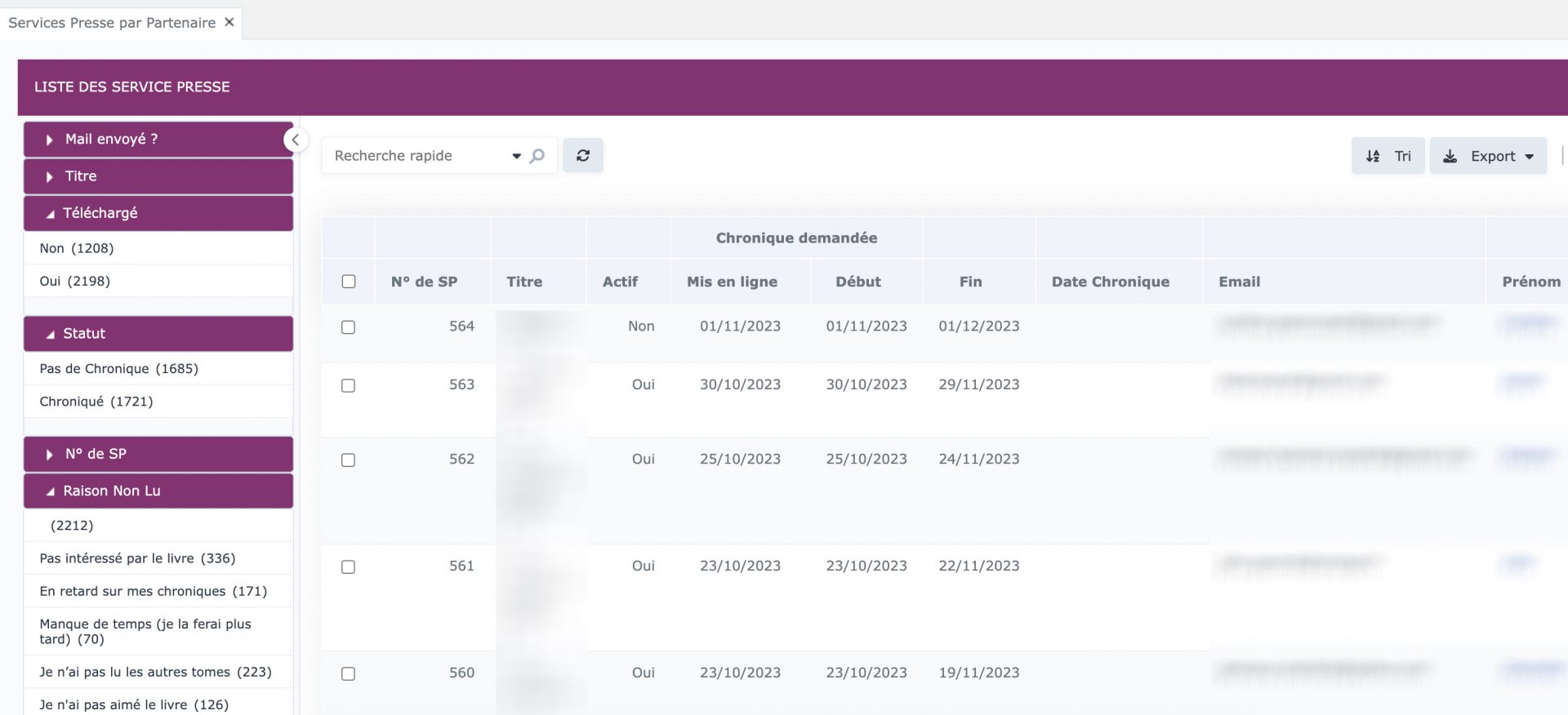The width and height of the screenshot is (1568, 715).
Task: Filter by Pas de Chronique (1685)
Action: (158, 369)
